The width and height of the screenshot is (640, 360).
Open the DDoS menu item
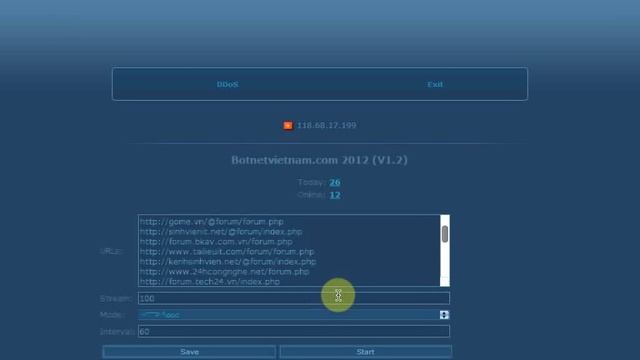click(x=227, y=84)
